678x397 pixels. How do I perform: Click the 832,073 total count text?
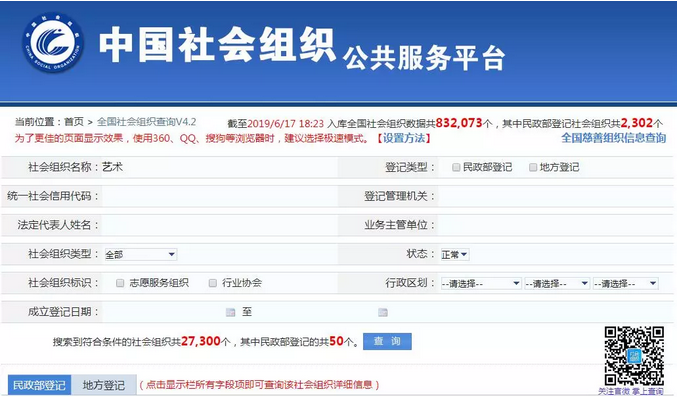(x=459, y=123)
